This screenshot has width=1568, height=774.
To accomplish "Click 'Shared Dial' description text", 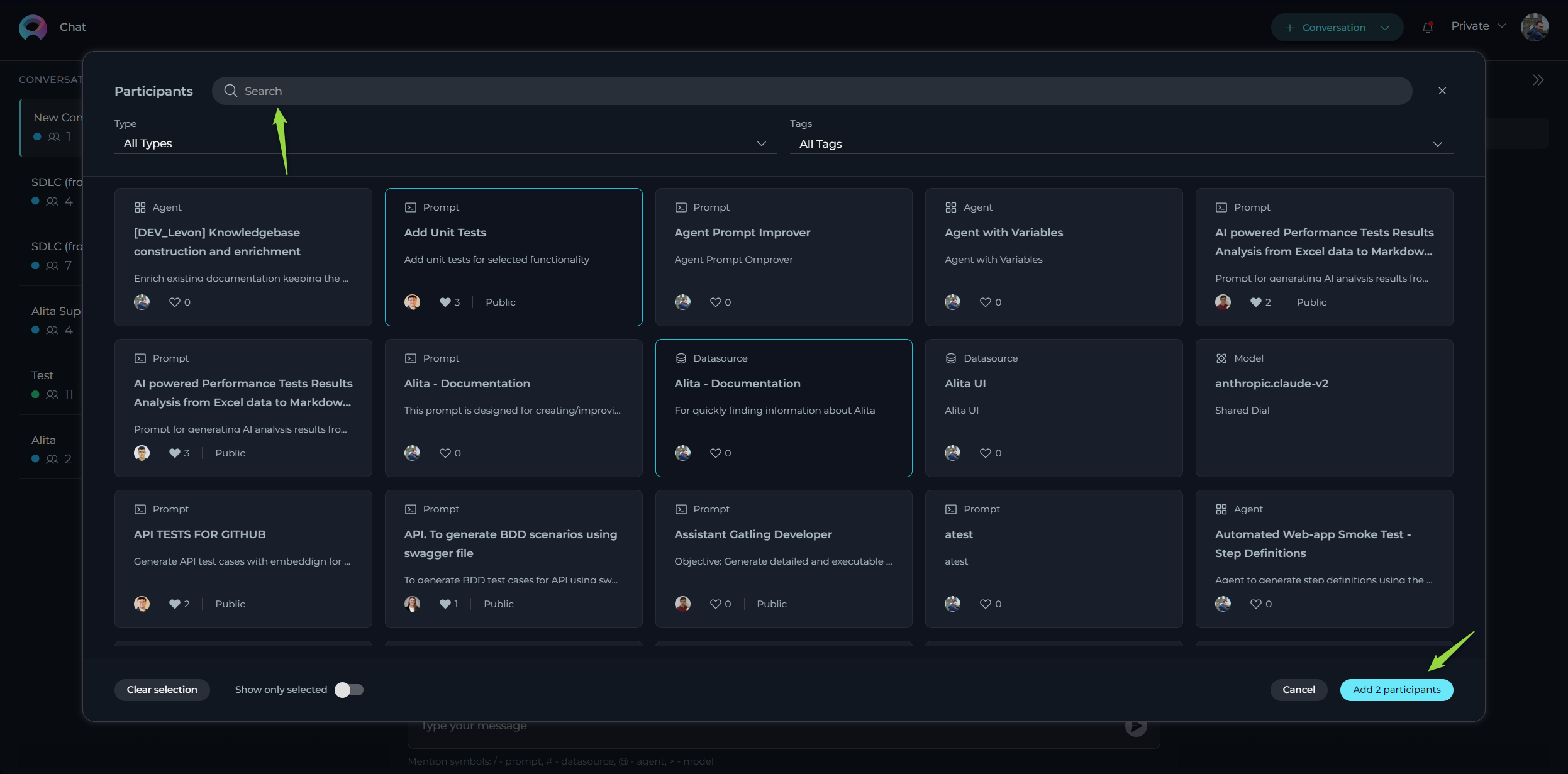I will click(x=1242, y=410).
